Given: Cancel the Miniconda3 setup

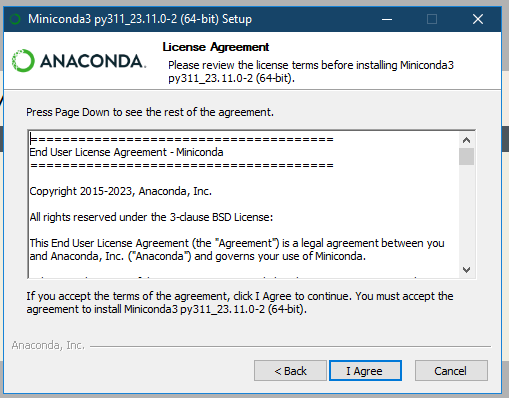Looking at the screenshot, I should click(x=451, y=370).
